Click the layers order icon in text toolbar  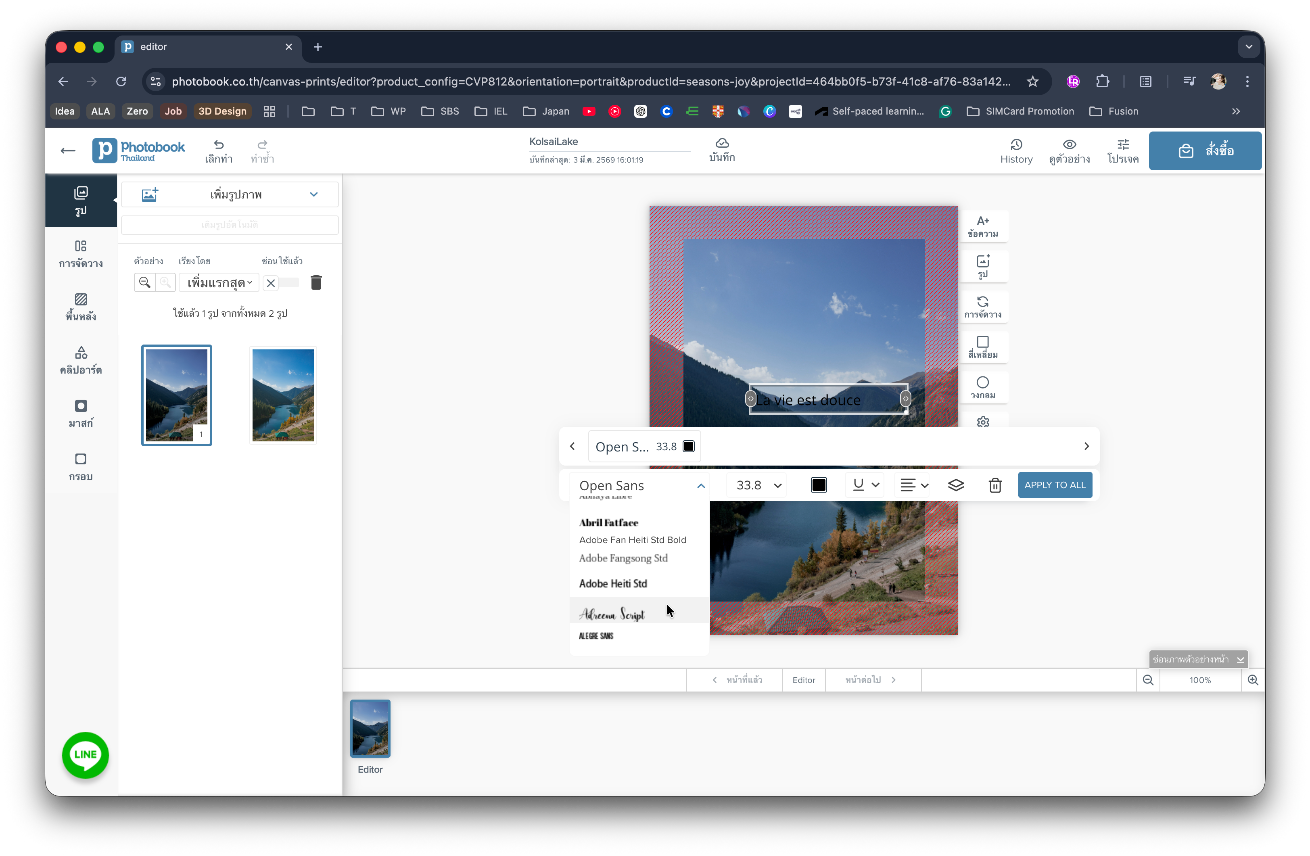[x=955, y=485]
